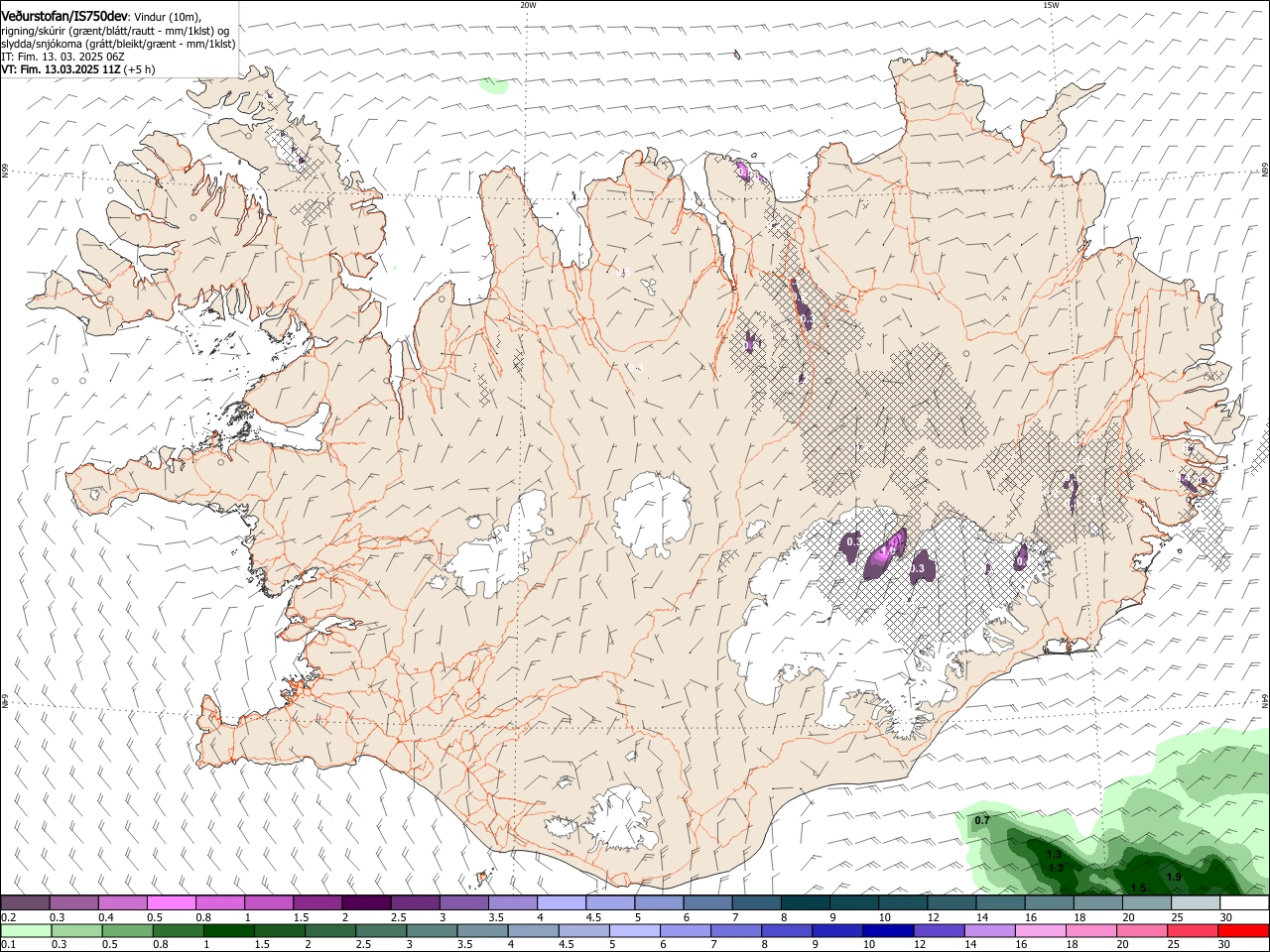This screenshot has width=1270, height=952.
Task: Click the upper legend swatch between 0.2 and 0.3
Action: pos(25,903)
